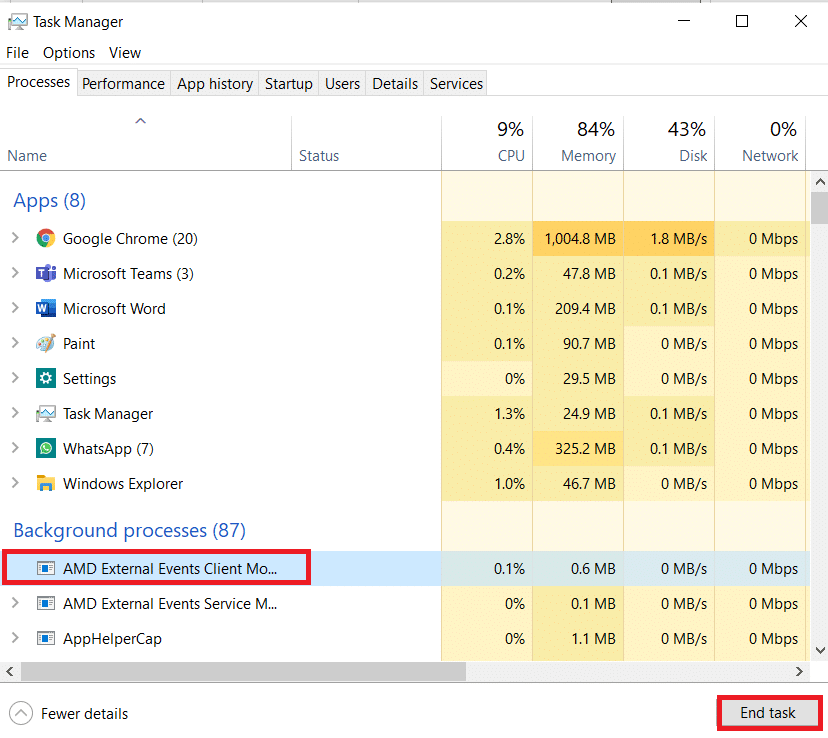Sort by the Network column header

tap(760, 144)
